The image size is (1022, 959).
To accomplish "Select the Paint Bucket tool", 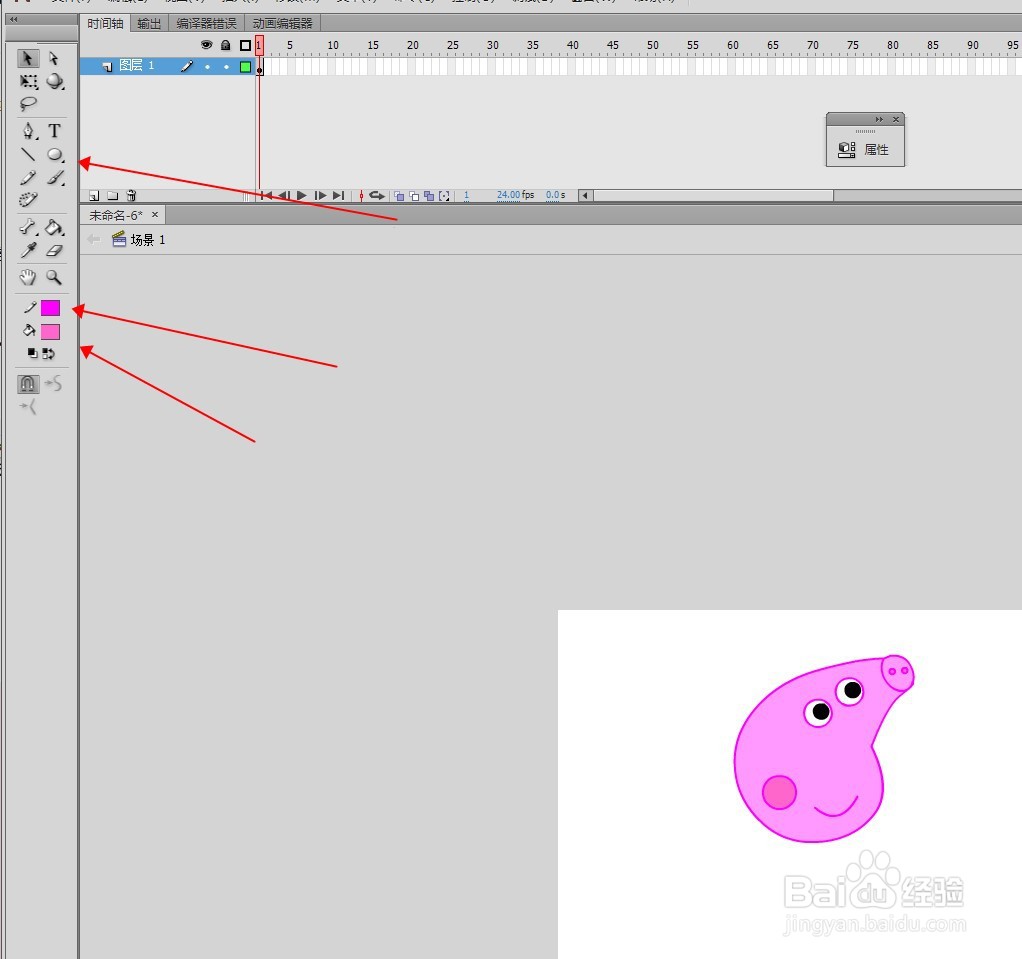I will [x=55, y=227].
